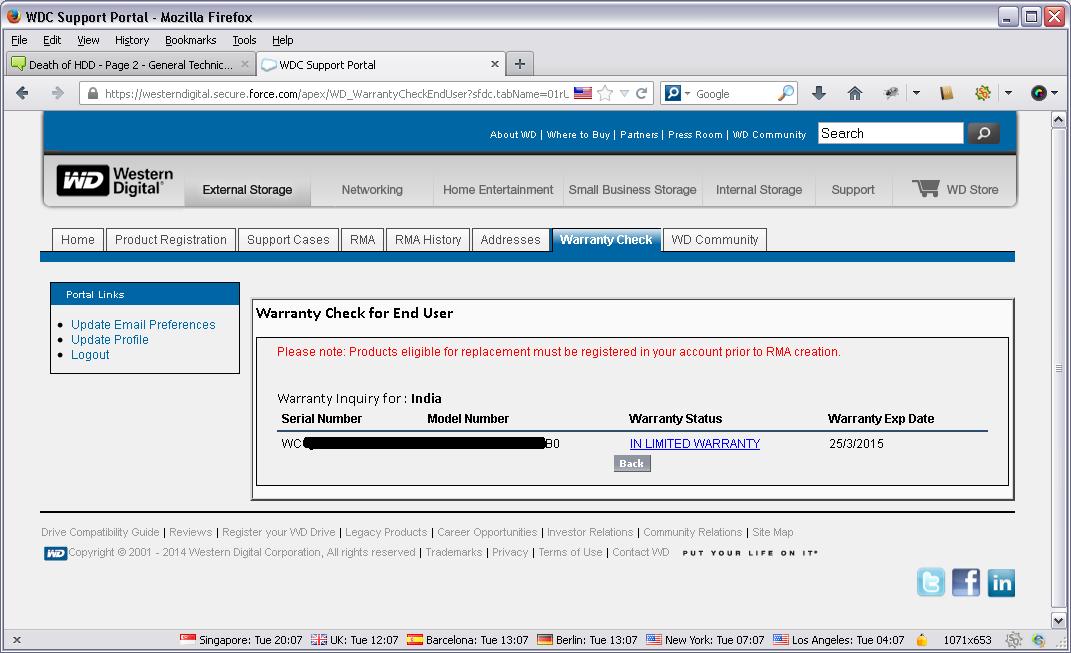Open the Facebook social icon
The image size is (1071, 653).
[x=965, y=582]
